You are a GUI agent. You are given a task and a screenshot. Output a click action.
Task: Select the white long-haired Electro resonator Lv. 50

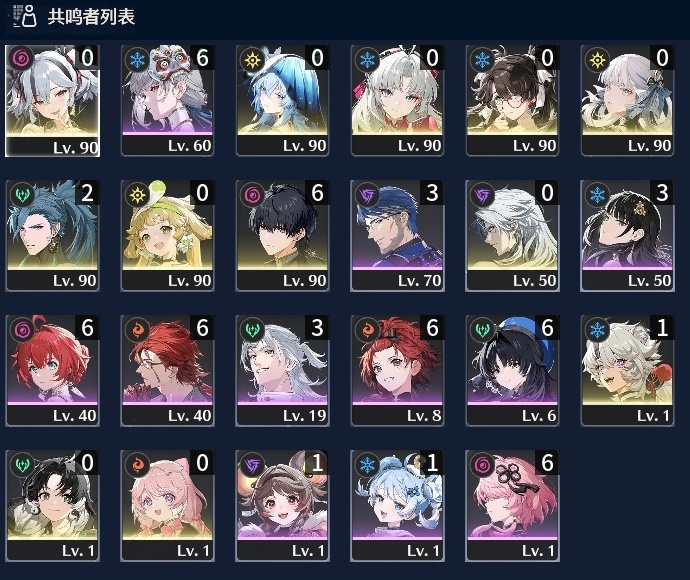[x=512, y=235]
